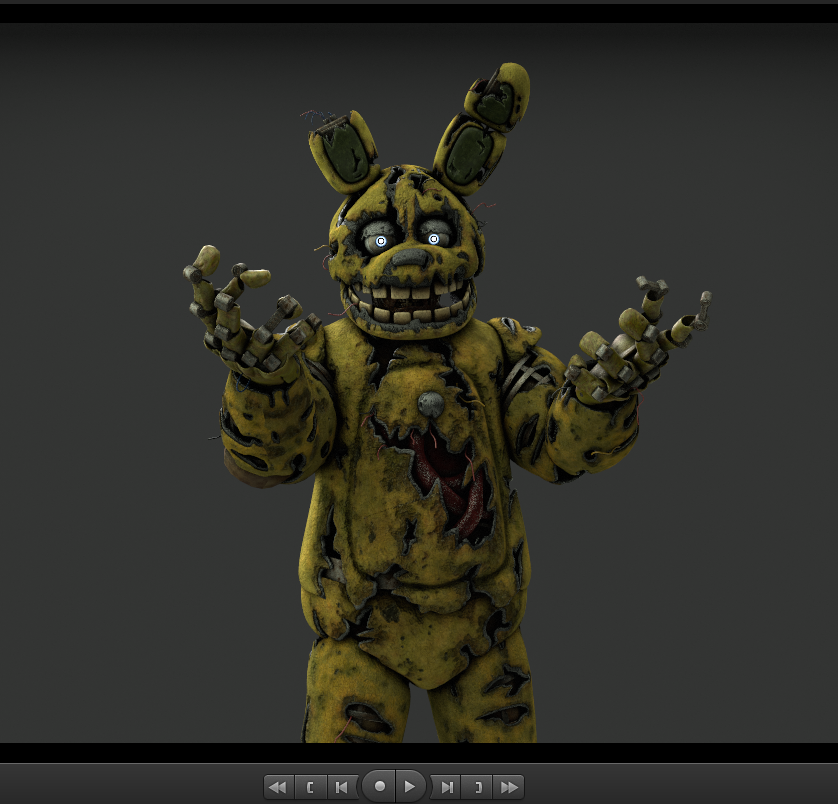Start playback with the play button

(x=410, y=786)
